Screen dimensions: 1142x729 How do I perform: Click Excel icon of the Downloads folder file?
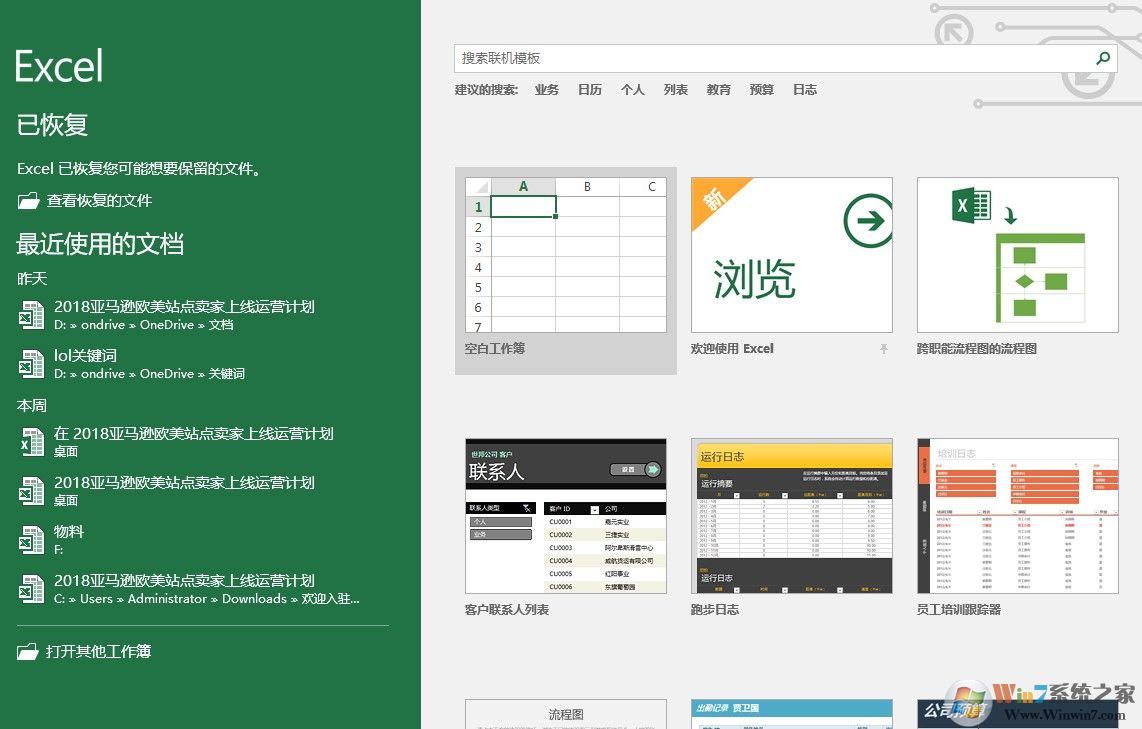click(31, 588)
